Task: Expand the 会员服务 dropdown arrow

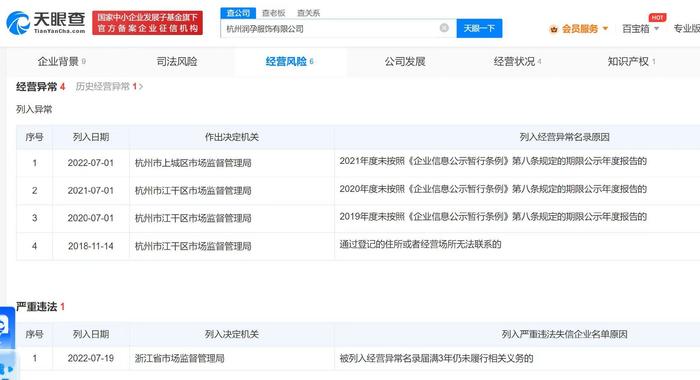Action: tap(605, 29)
